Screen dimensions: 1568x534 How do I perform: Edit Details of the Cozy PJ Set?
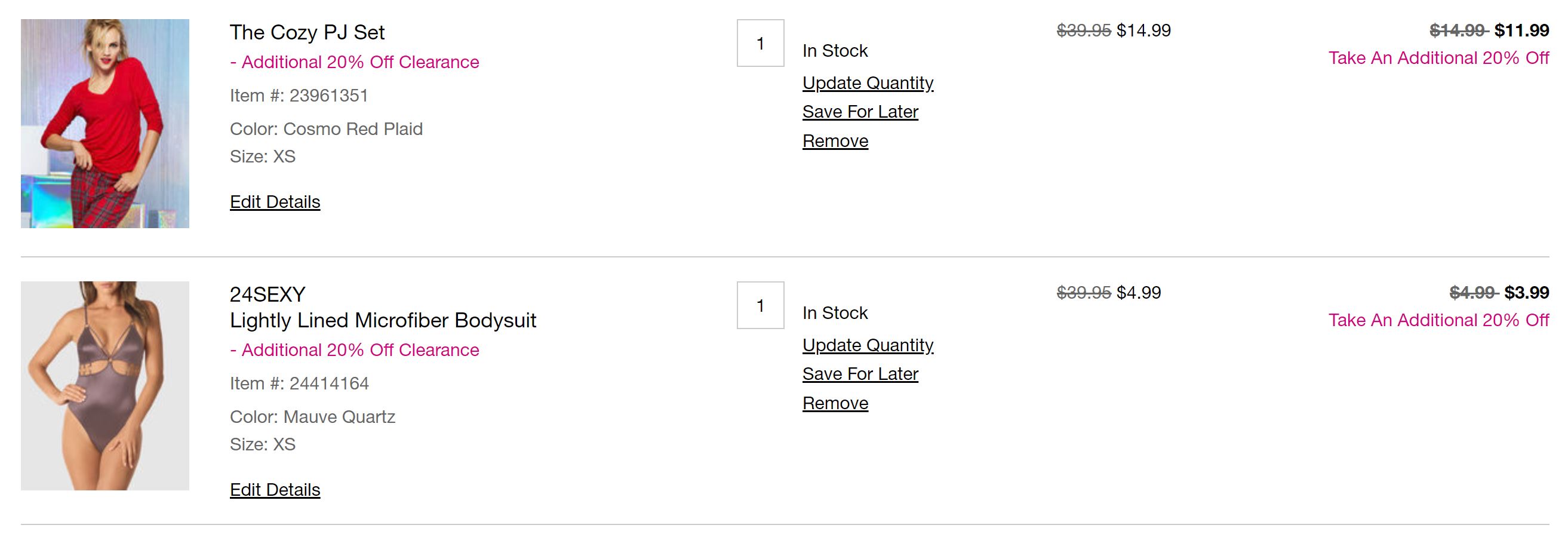pyautogui.click(x=275, y=201)
